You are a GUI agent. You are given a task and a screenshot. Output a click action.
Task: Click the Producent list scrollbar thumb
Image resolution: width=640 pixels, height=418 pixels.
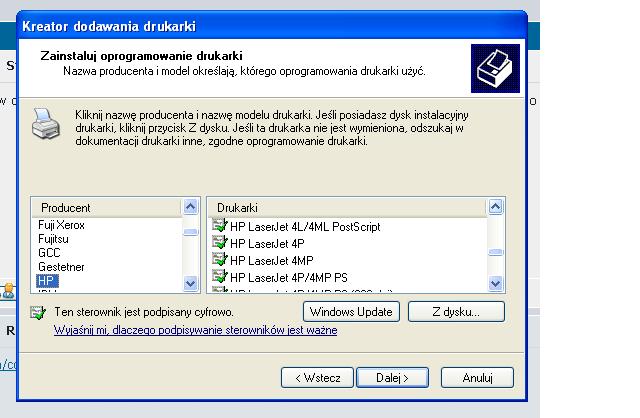[x=190, y=232]
